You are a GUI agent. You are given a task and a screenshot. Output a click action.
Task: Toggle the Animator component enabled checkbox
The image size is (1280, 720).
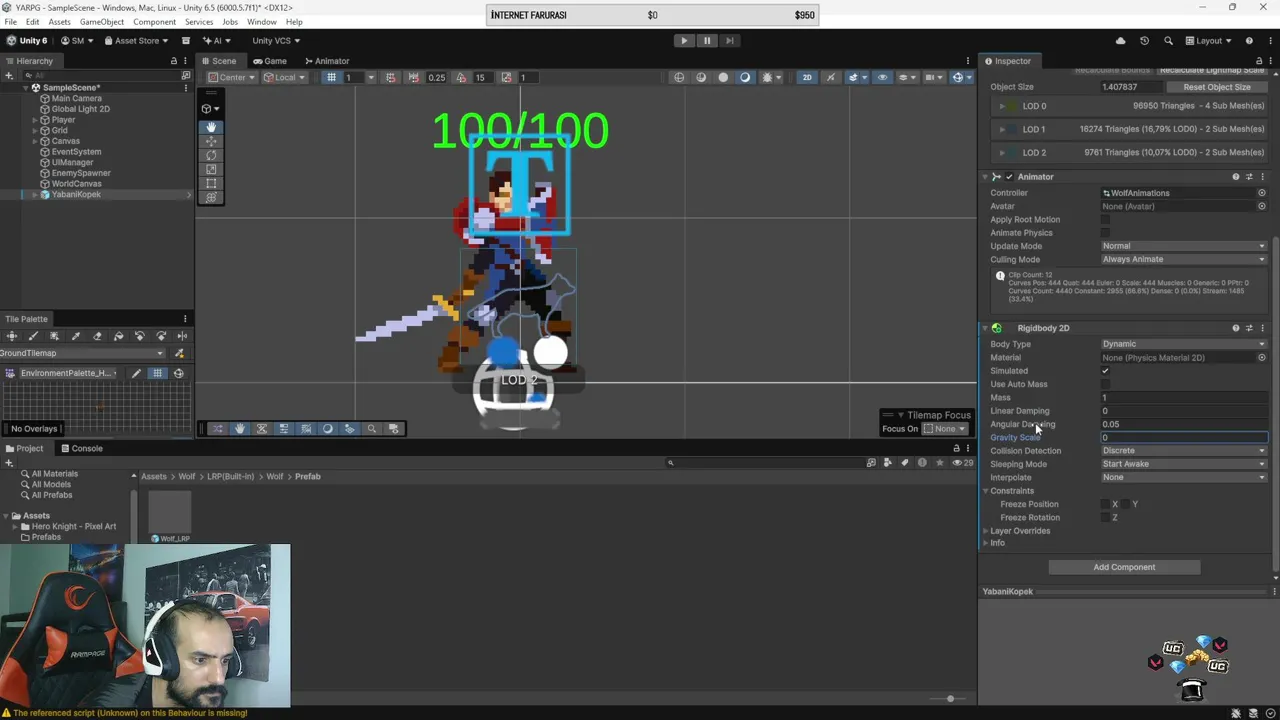[1009, 177]
